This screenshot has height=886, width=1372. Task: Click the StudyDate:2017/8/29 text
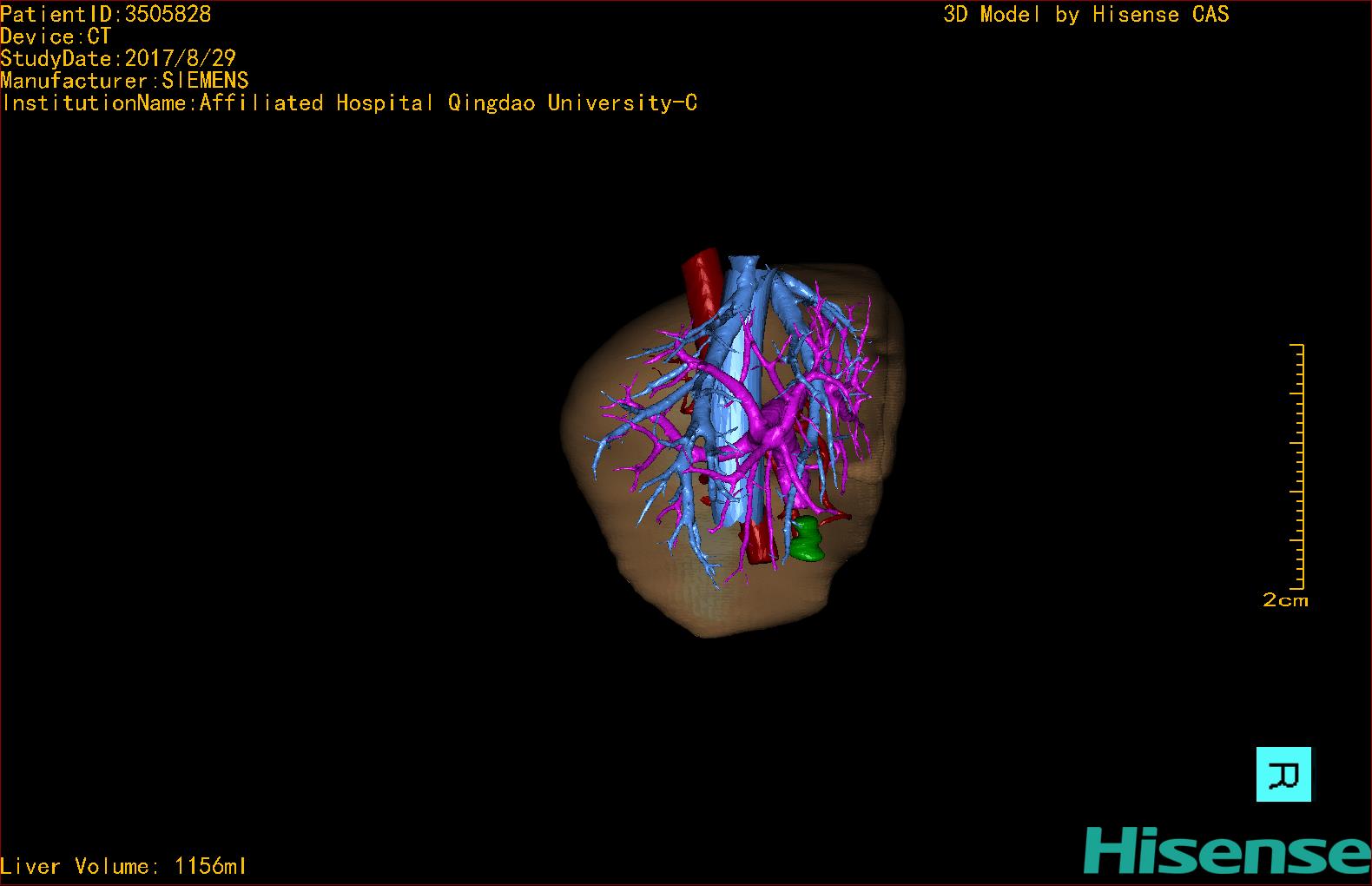pos(118,58)
